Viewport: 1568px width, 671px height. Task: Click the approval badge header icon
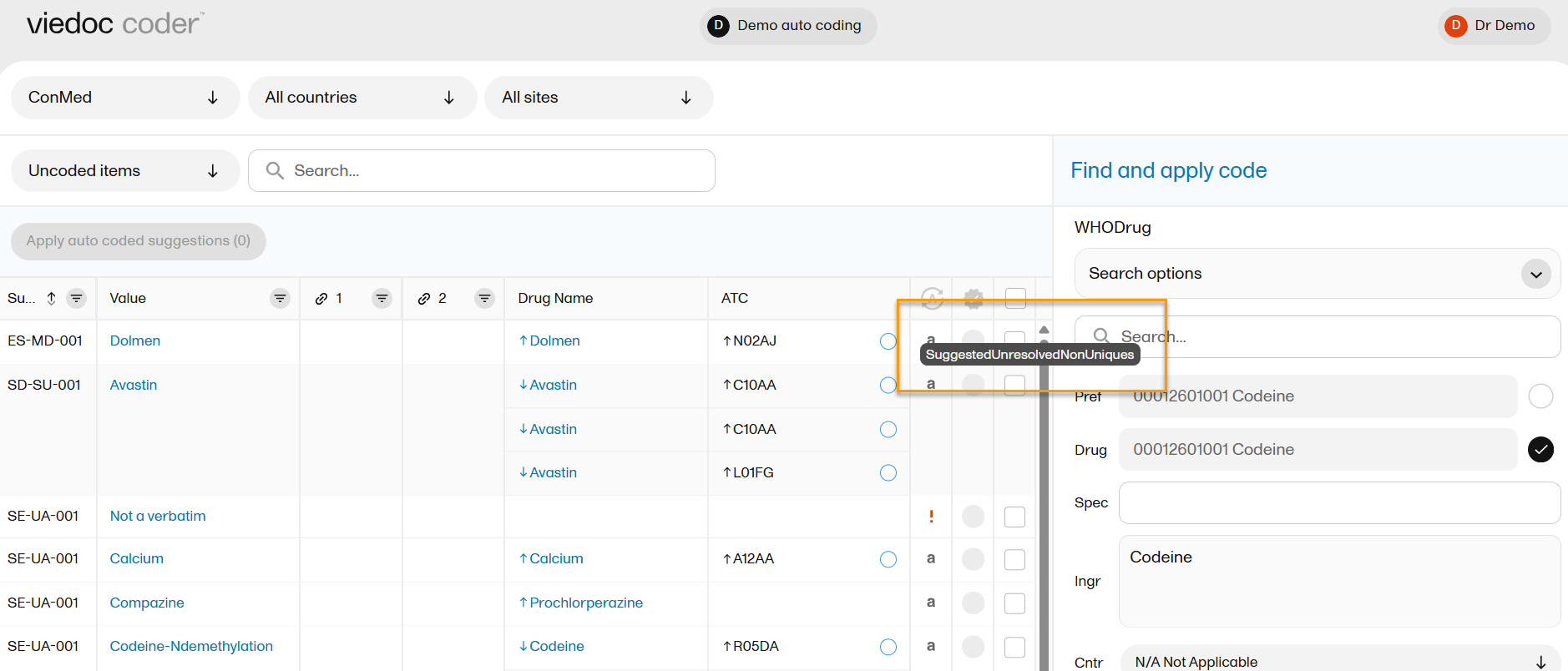click(973, 298)
